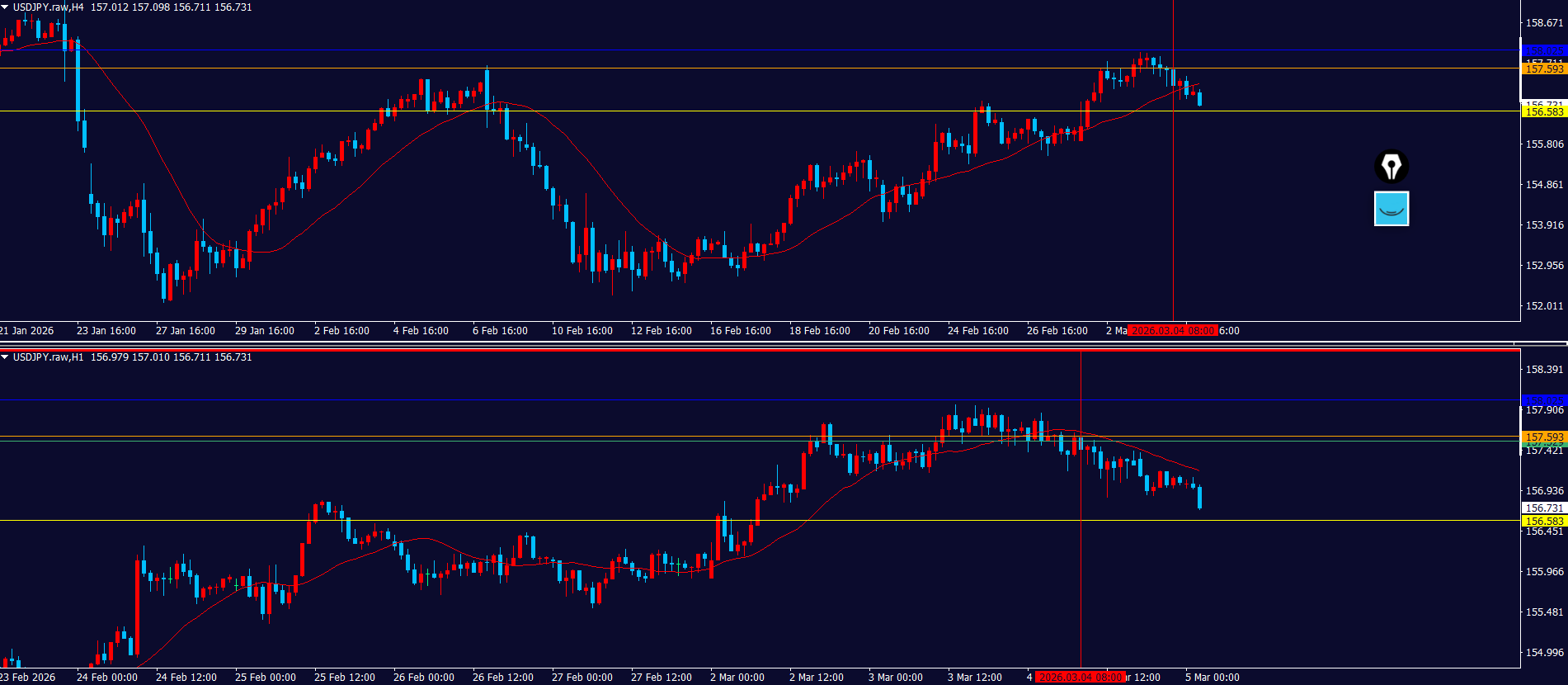Image resolution: width=1568 pixels, height=685 pixels.
Task: Click the white 156.731 current price label on H1
Action: point(1543,508)
